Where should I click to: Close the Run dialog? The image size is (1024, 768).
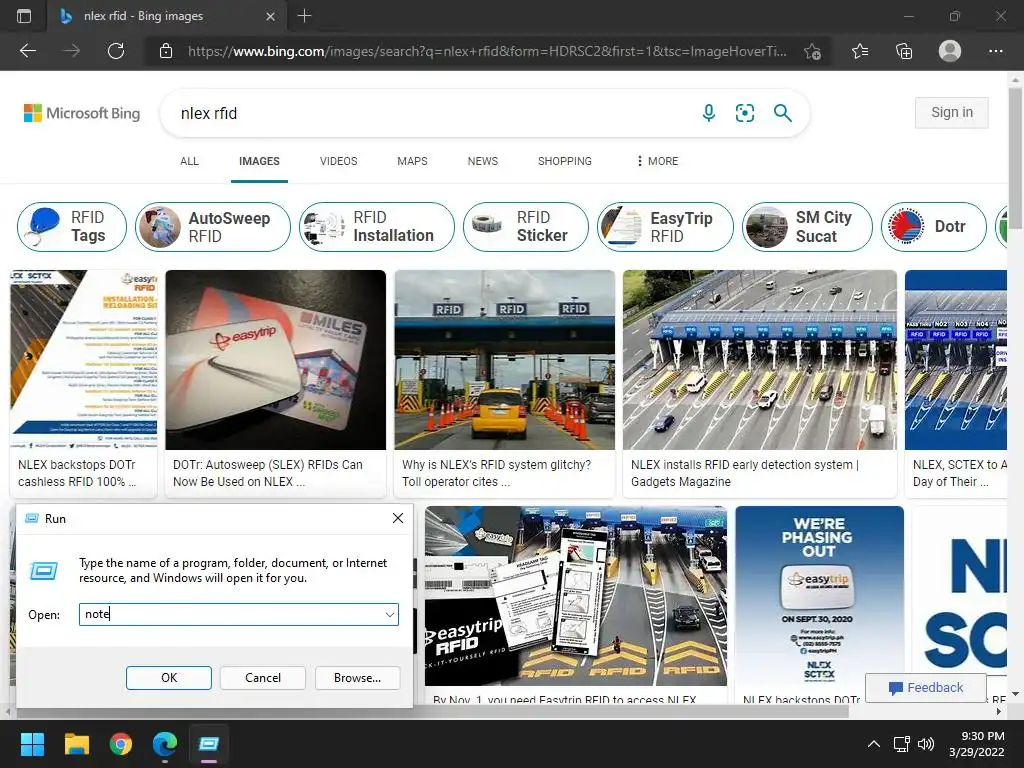pos(398,518)
